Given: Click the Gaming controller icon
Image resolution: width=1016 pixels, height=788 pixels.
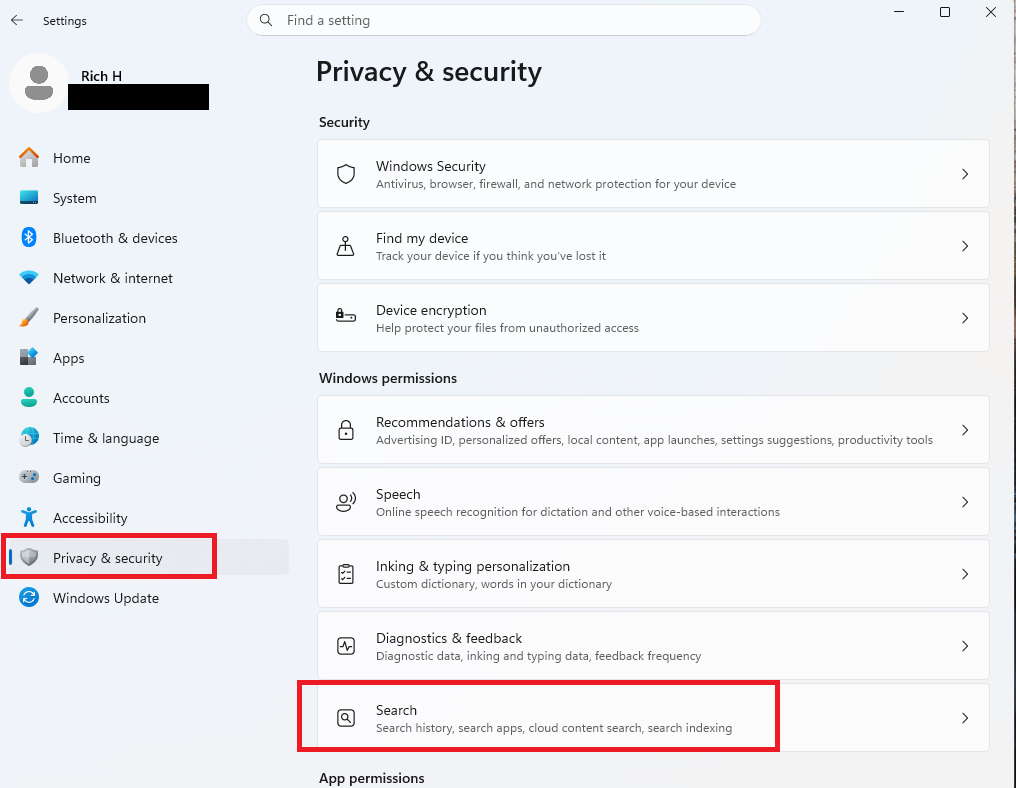Looking at the screenshot, I should click(x=29, y=477).
